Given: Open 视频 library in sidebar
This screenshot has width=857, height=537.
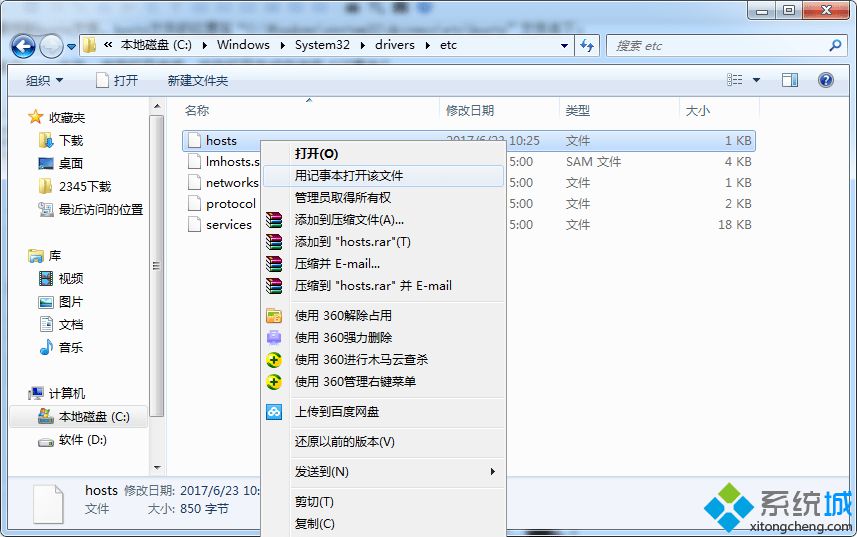Looking at the screenshot, I should (71, 279).
